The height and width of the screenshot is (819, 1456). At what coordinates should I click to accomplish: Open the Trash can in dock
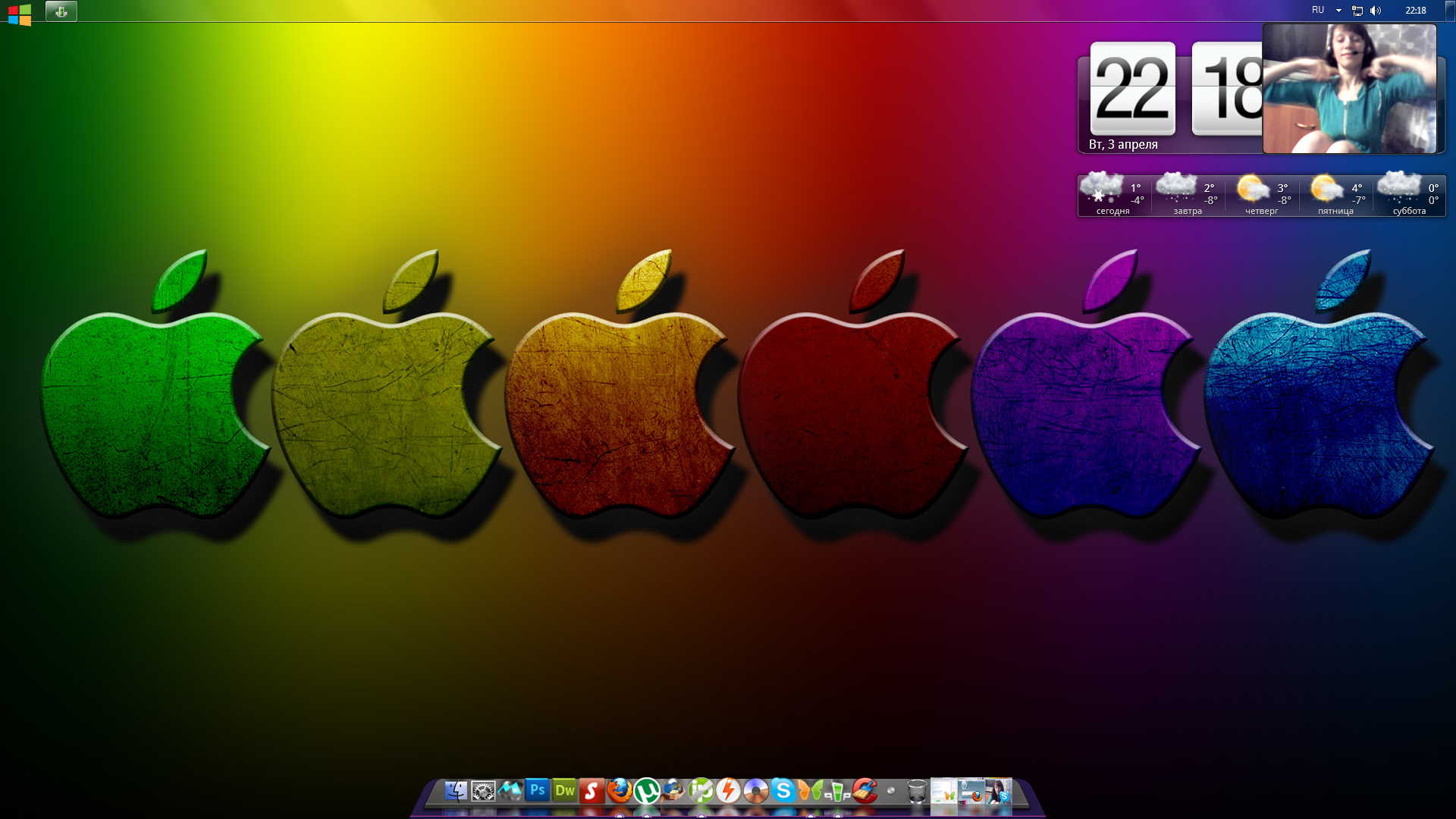pyautogui.click(x=917, y=791)
